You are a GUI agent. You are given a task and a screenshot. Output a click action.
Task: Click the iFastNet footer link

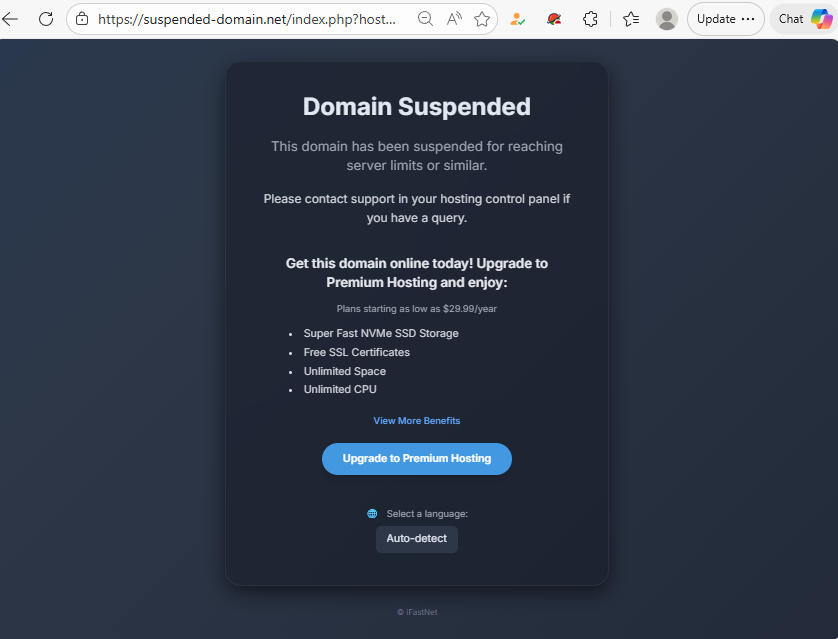(x=417, y=612)
